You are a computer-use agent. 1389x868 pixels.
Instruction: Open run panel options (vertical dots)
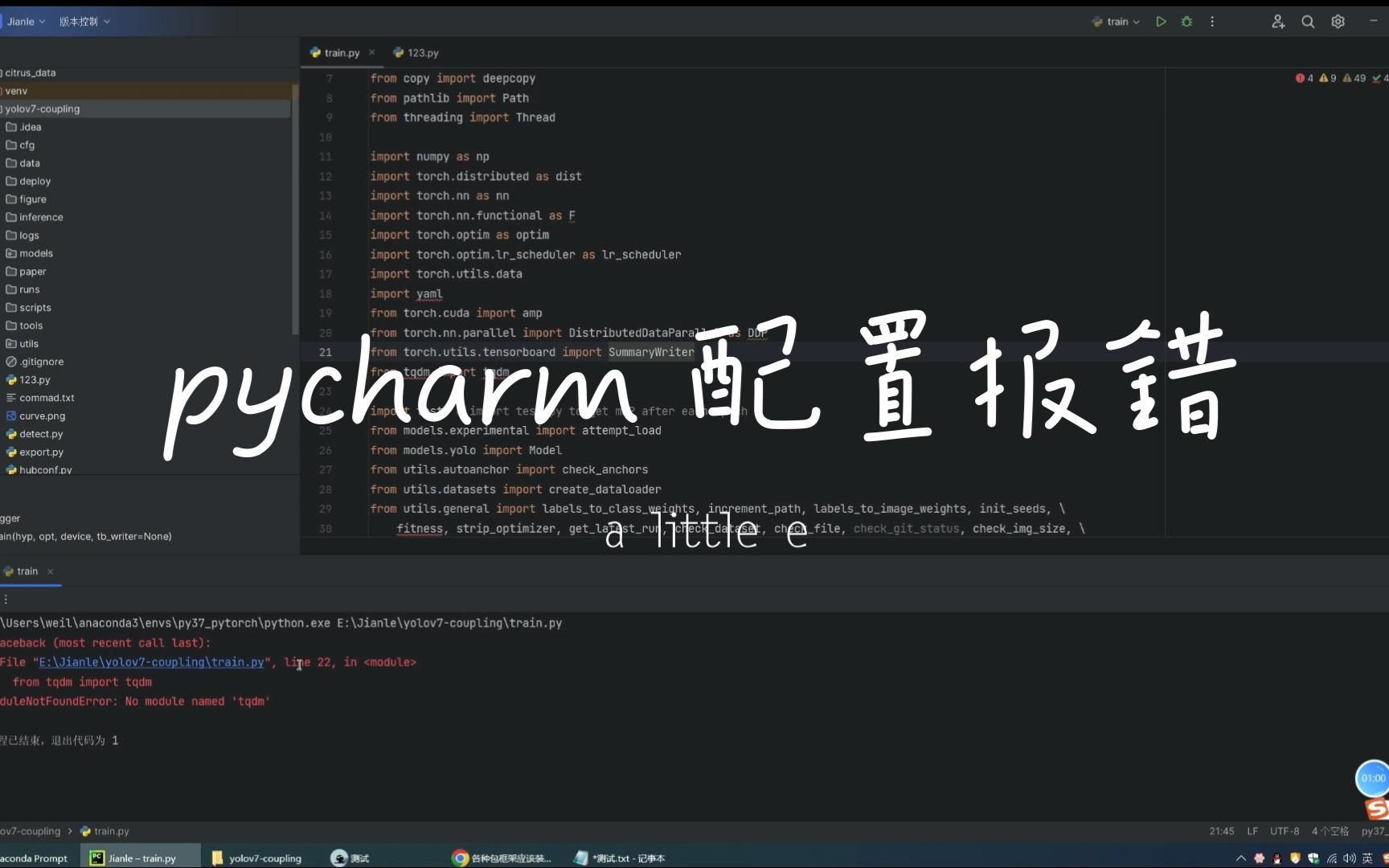pos(6,600)
